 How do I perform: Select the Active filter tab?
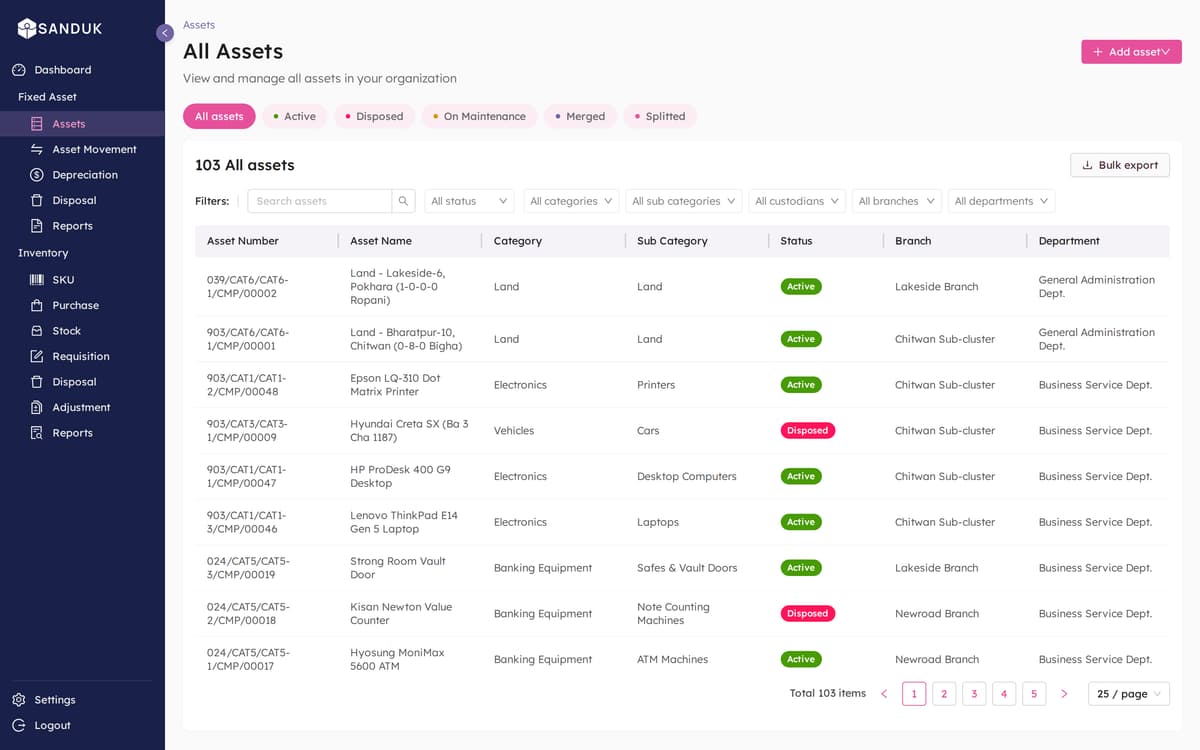294,116
